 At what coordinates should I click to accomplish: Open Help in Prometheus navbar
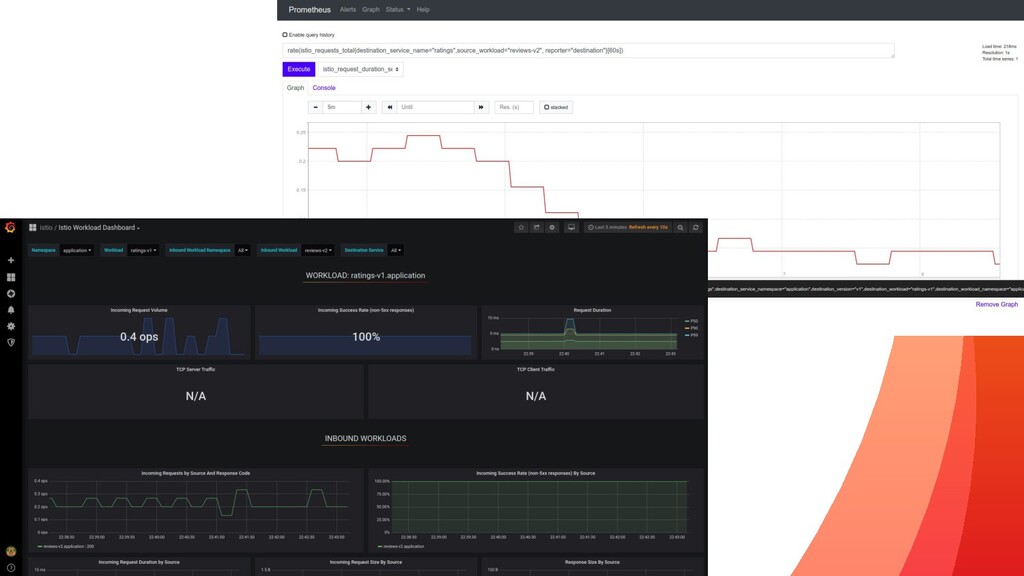tap(423, 10)
